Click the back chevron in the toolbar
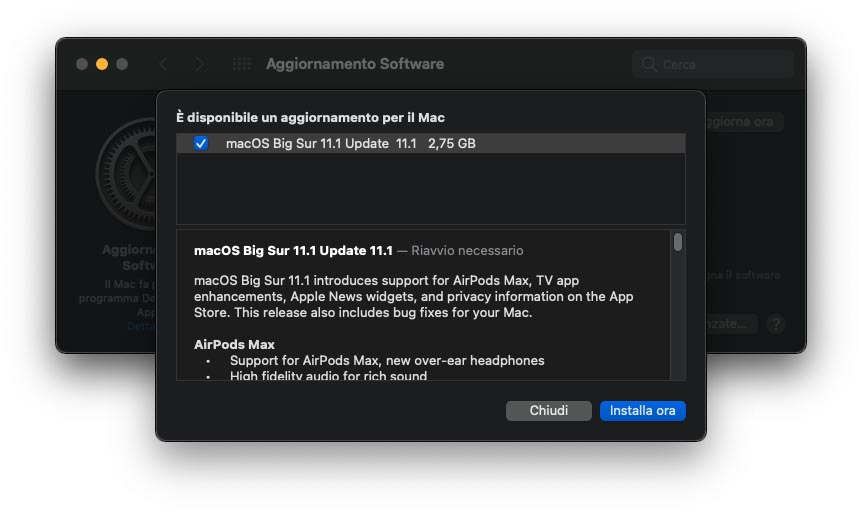Viewport: 862px width, 515px height. [x=163, y=64]
